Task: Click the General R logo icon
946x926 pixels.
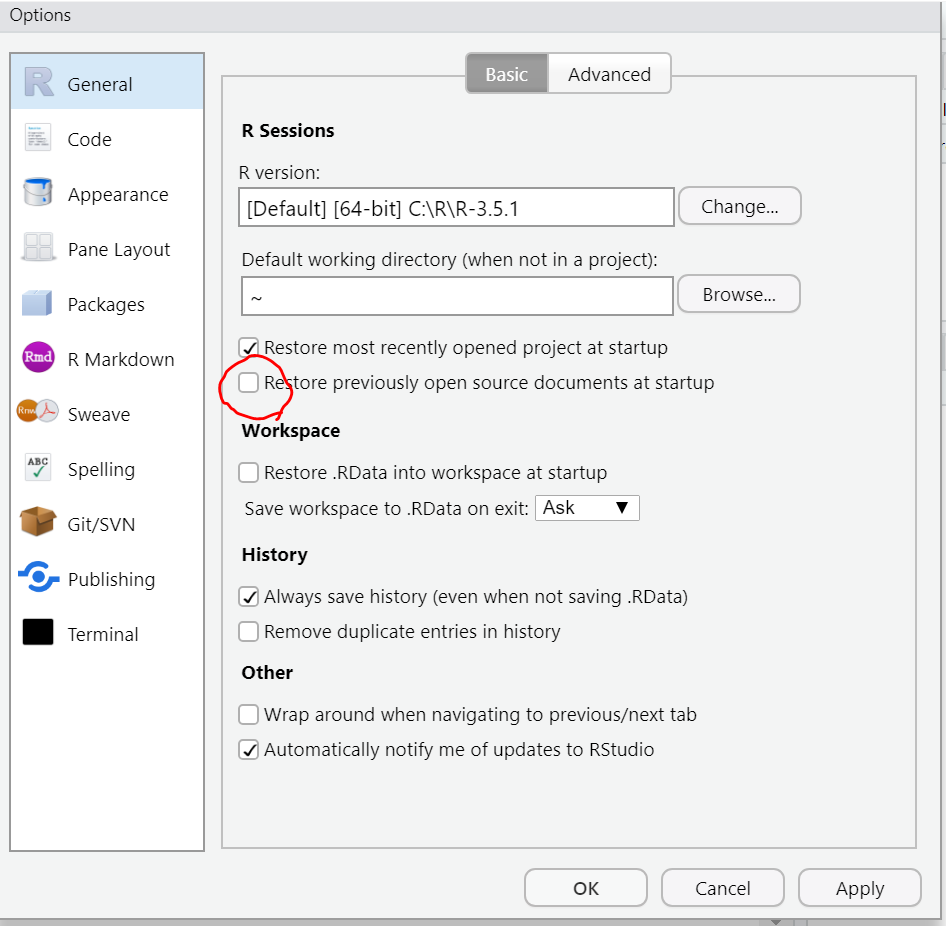Action: [x=39, y=83]
